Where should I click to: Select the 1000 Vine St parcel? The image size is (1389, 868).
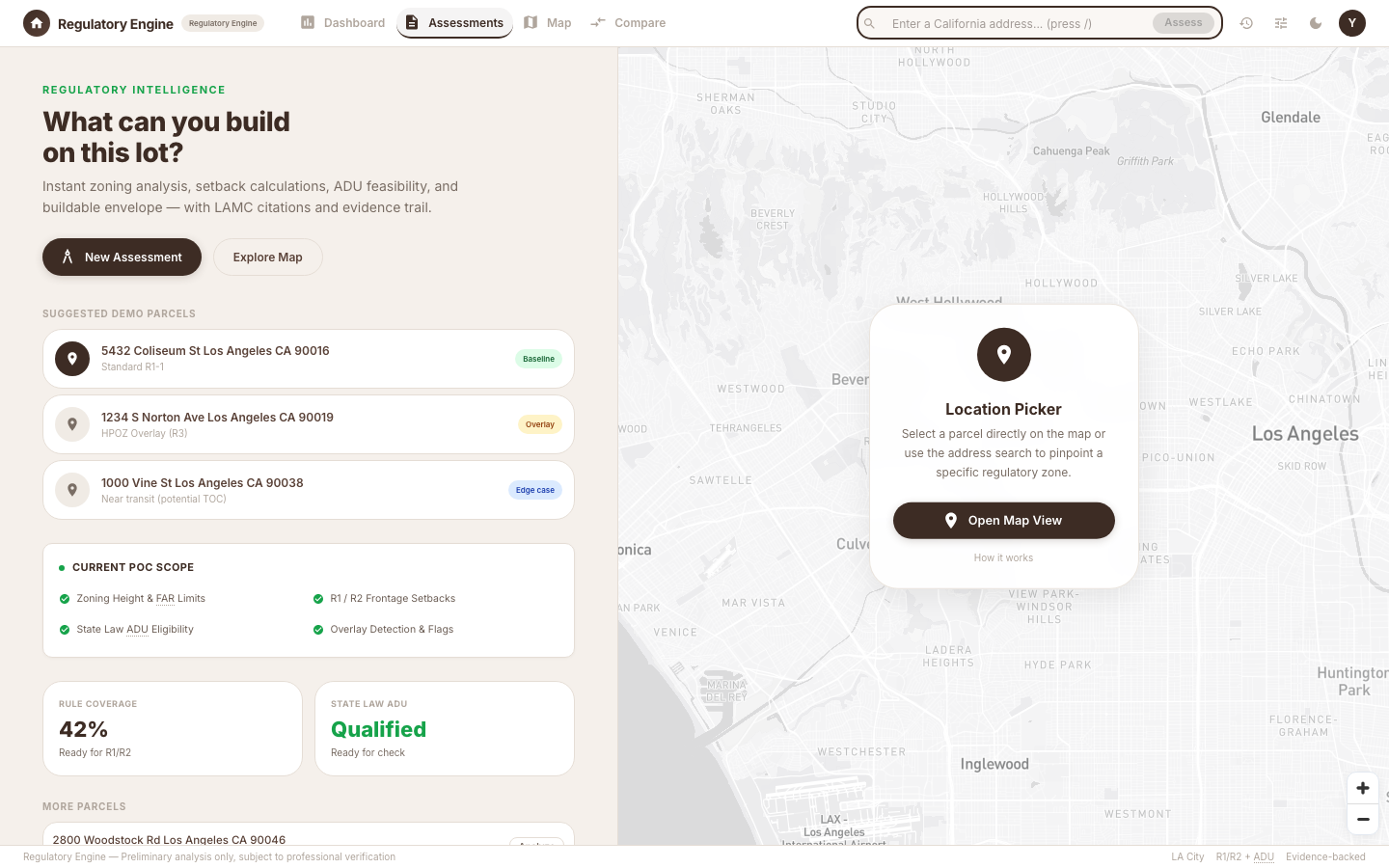click(309, 490)
